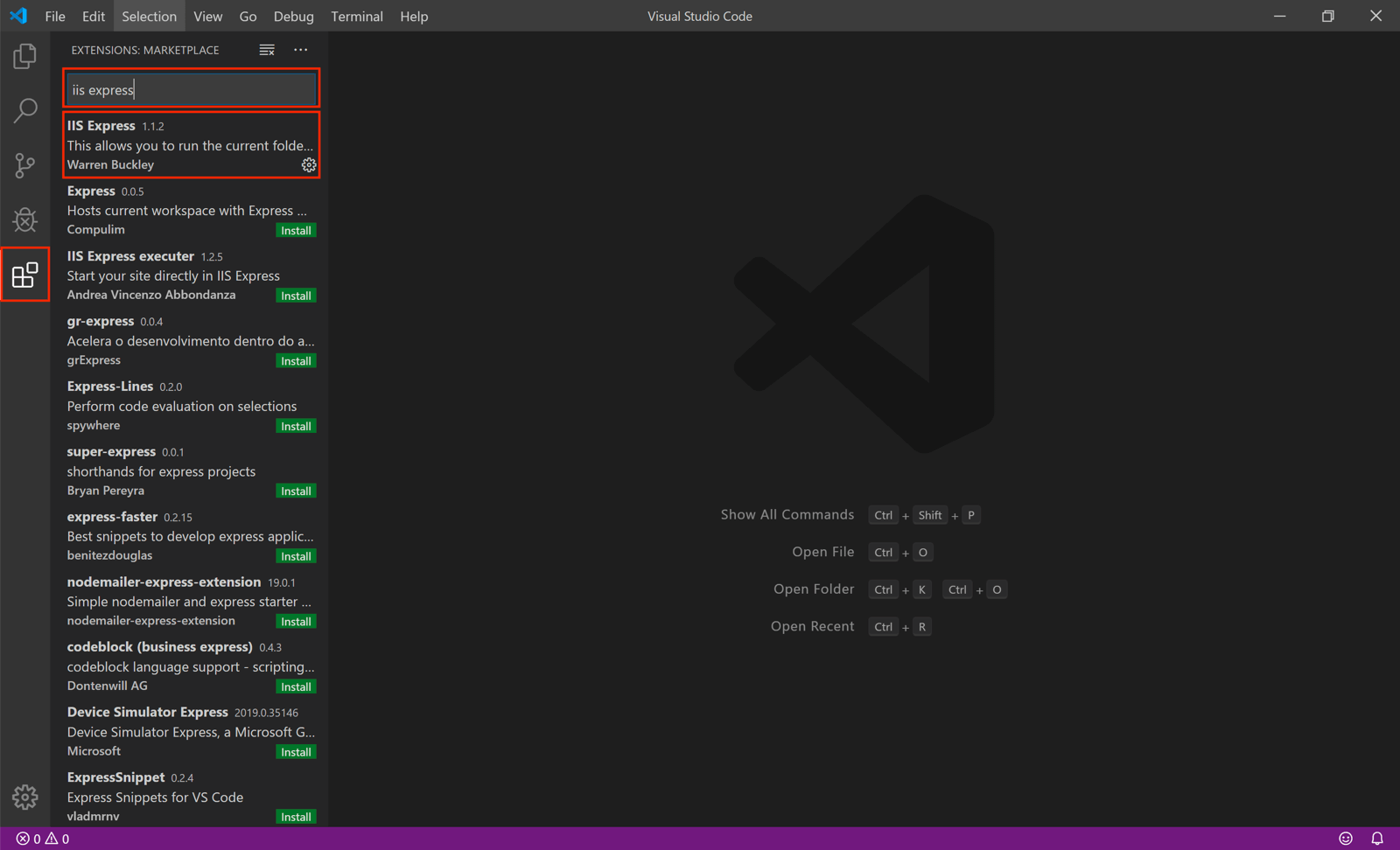
Task: Install the Express extension by Compulim
Action: coord(296,231)
